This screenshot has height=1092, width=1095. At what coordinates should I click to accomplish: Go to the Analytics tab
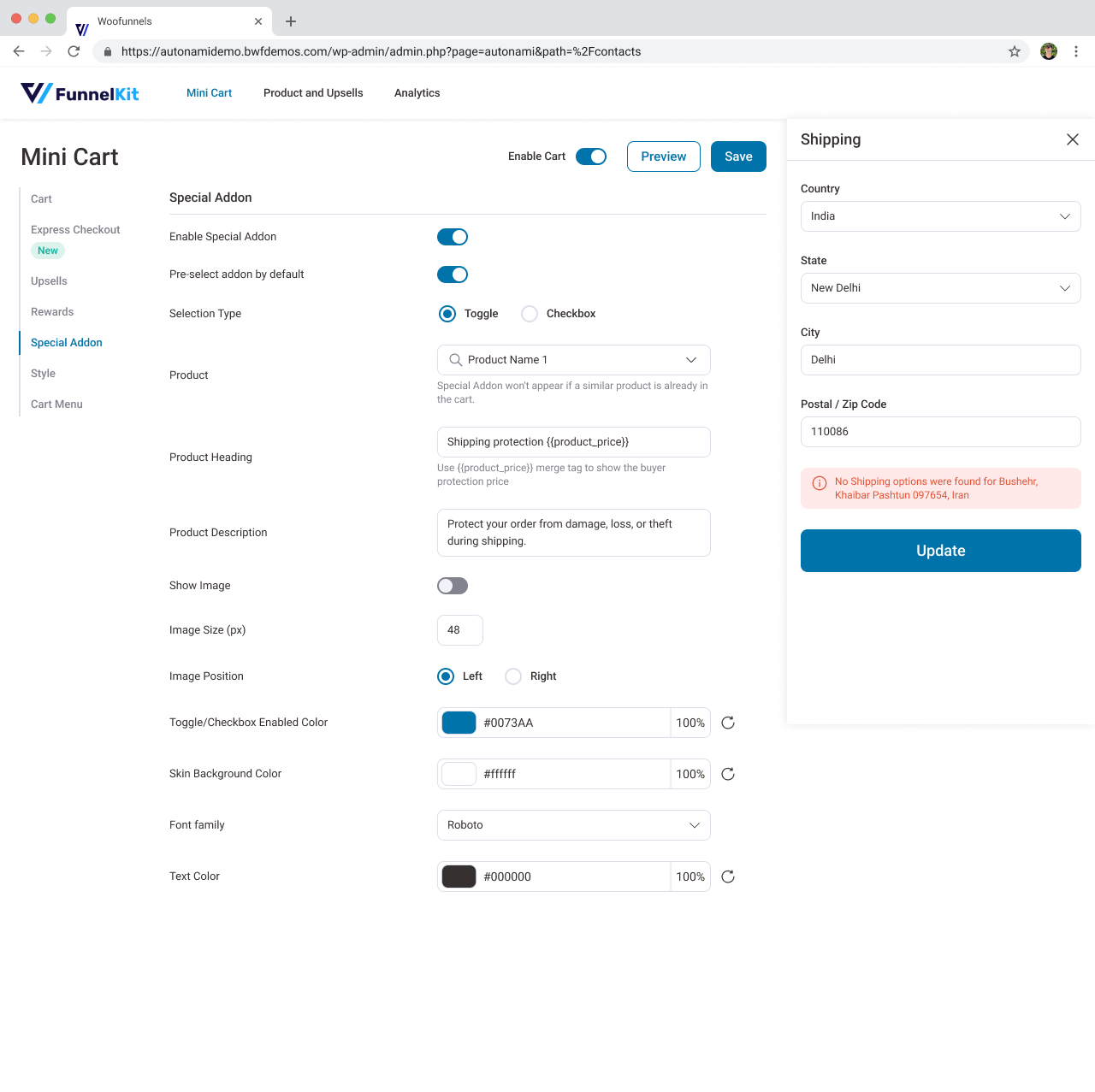click(x=417, y=93)
